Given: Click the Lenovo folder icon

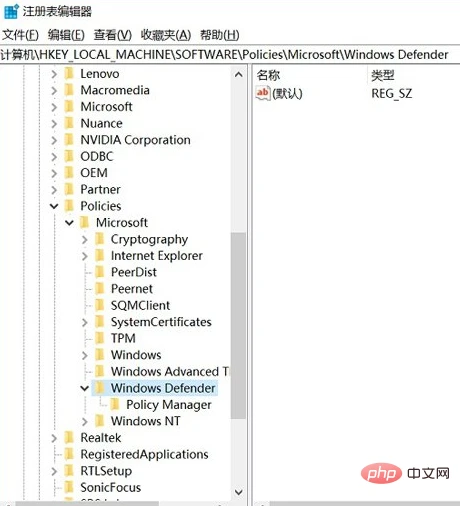Looking at the screenshot, I should click(69, 73).
